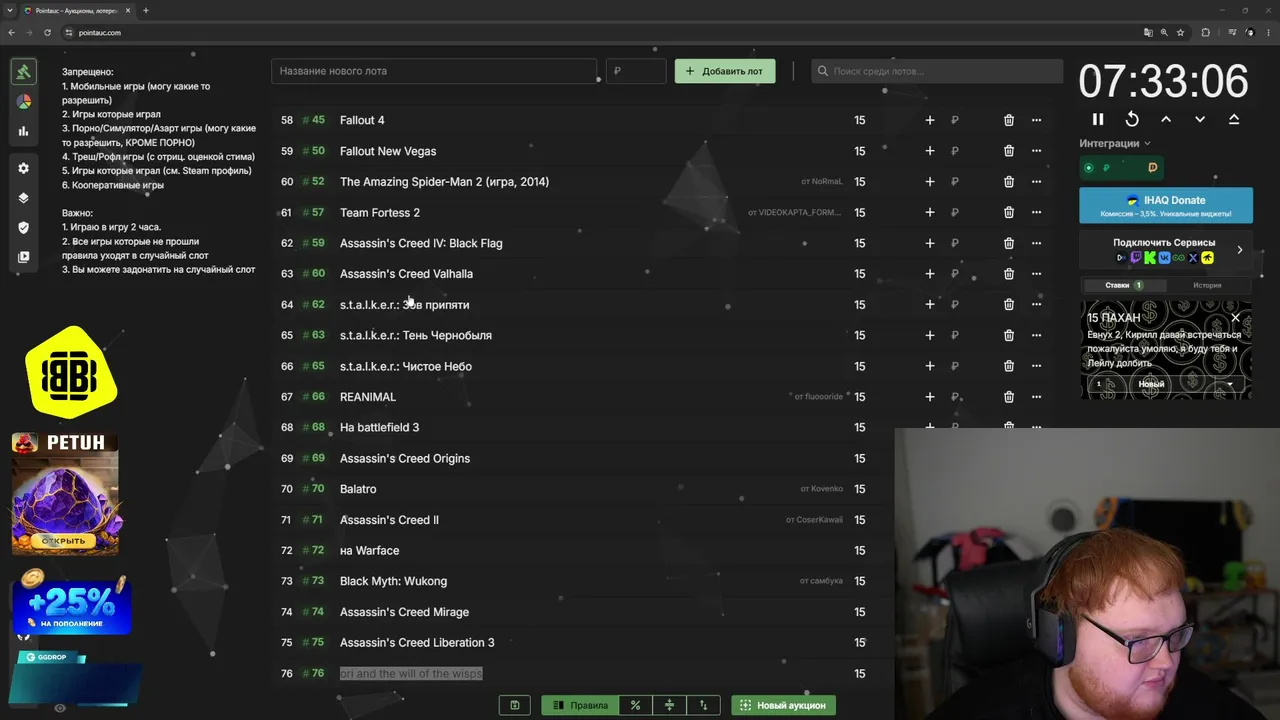Open more options for The Amazing Spider-Man 2
1280x720 pixels.
tap(1036, 182)
